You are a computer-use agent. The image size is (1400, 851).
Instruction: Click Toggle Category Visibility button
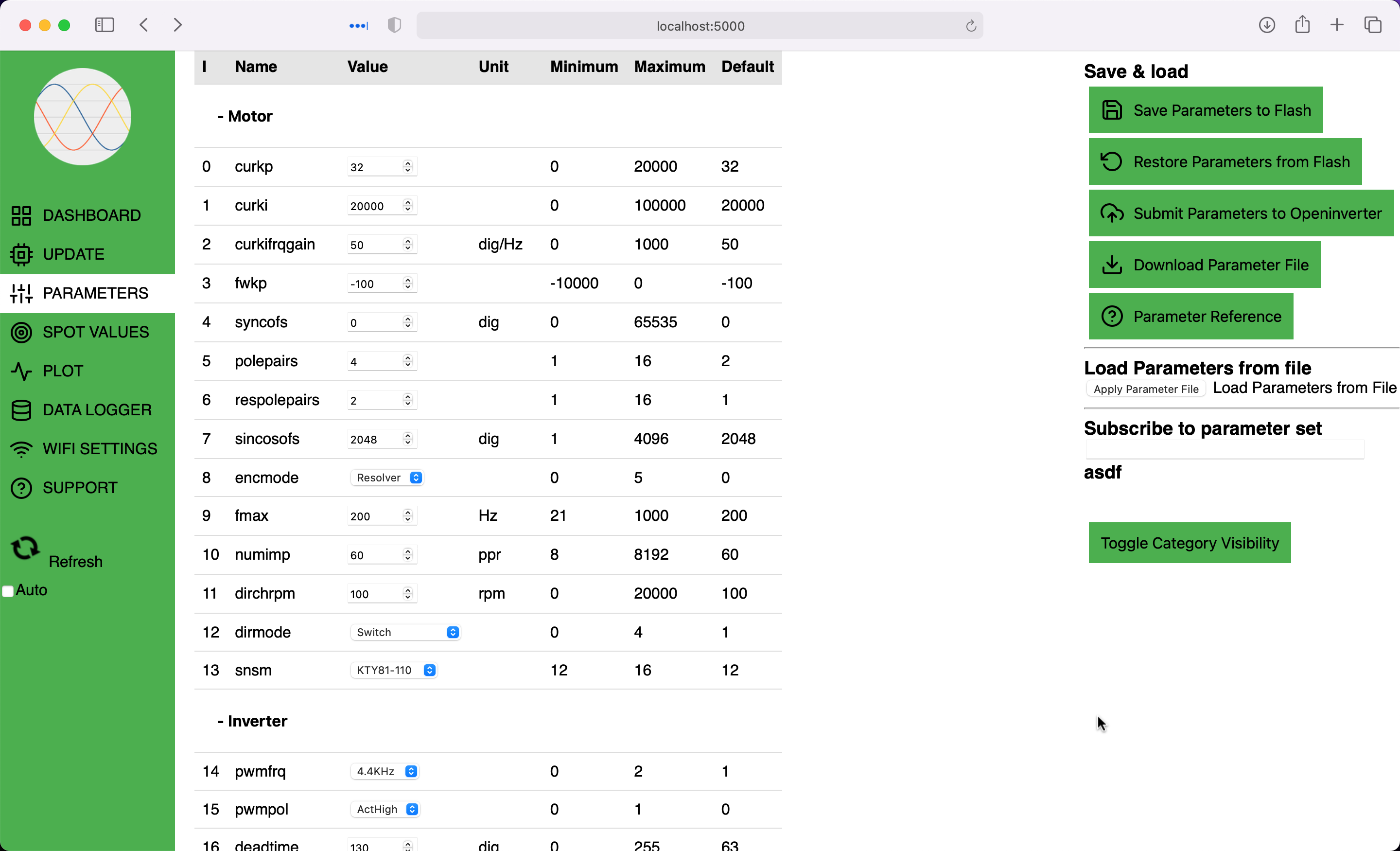[1189, 543]
